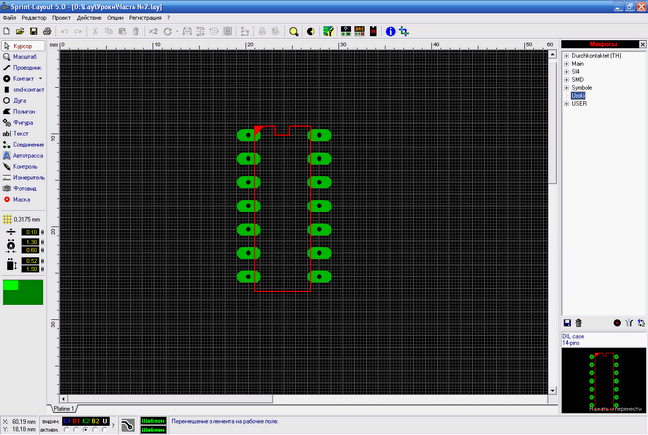This screenshot has height=435, width=648.
Task: Click the red M macro toolbar icon
Action: (373, 31)
